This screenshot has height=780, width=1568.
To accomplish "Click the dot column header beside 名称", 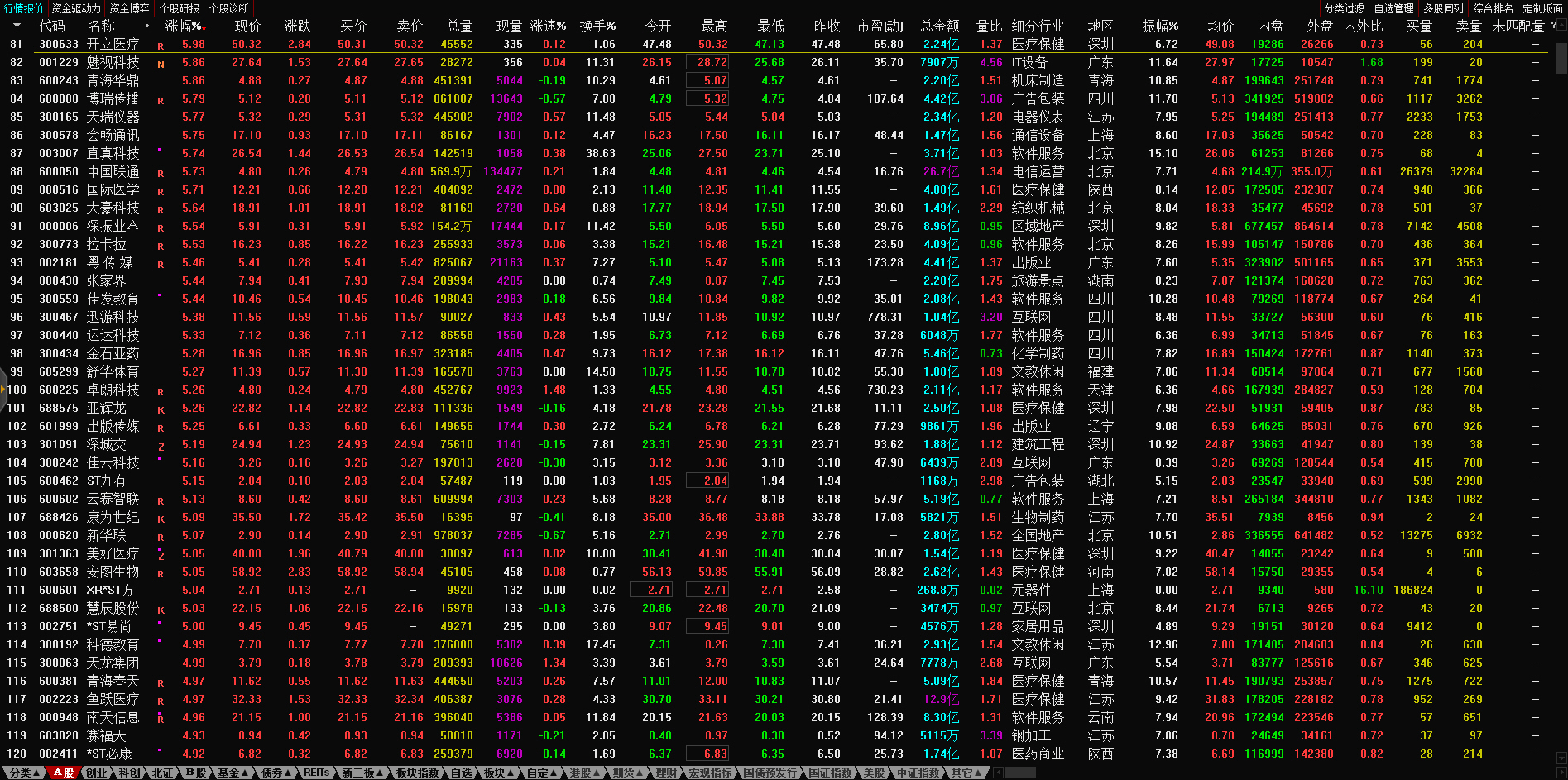I will click(147, 26).
